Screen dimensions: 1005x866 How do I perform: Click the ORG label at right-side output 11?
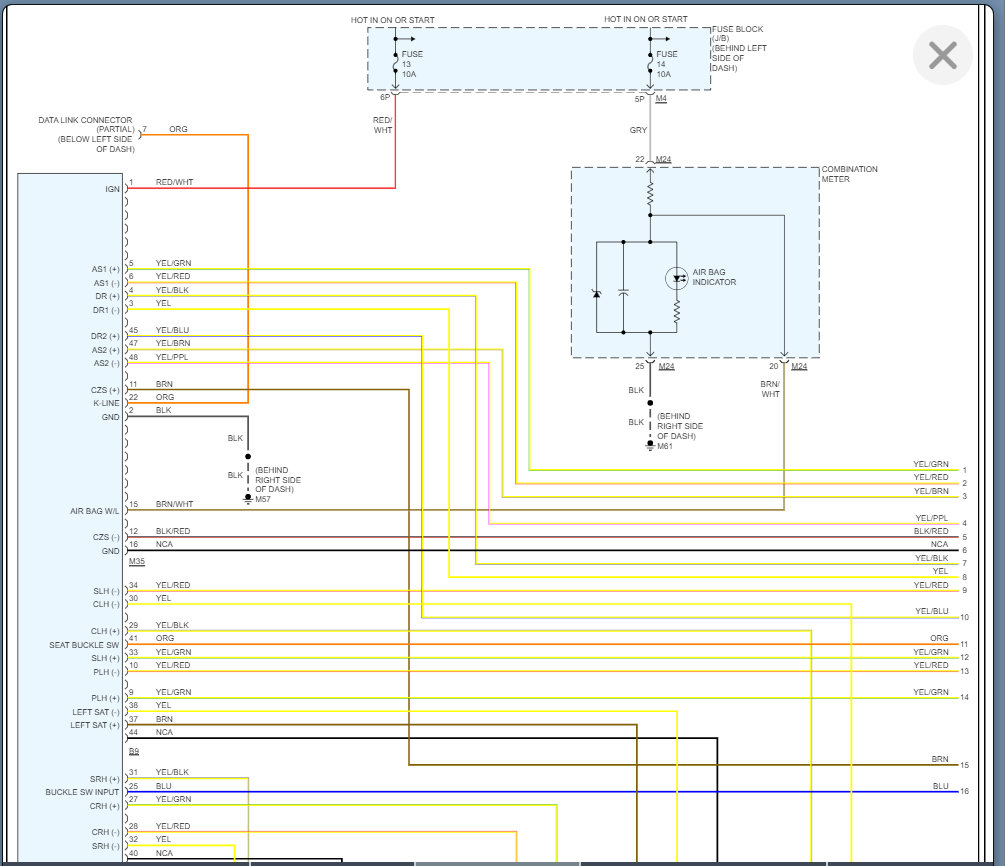point(939,638)
